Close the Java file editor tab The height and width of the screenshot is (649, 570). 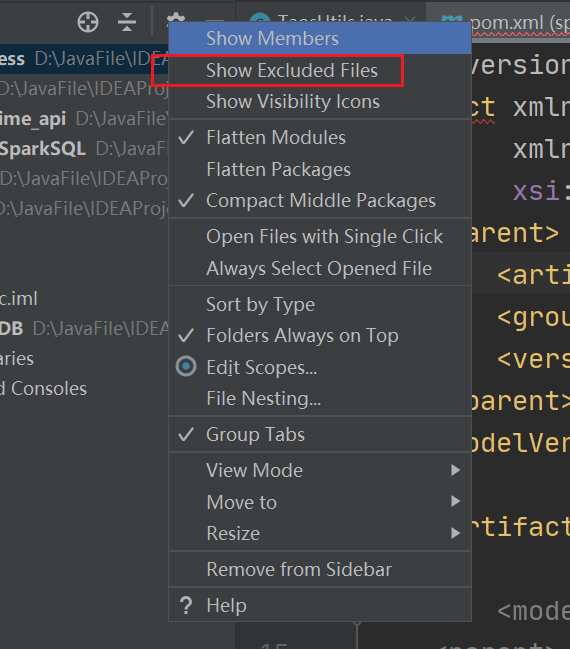(x=409, y=19)
